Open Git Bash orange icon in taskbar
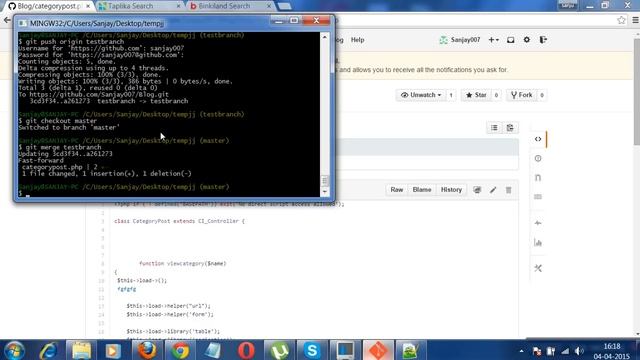The width and height of the screenshot is (640, 360). tap(378, 350)
